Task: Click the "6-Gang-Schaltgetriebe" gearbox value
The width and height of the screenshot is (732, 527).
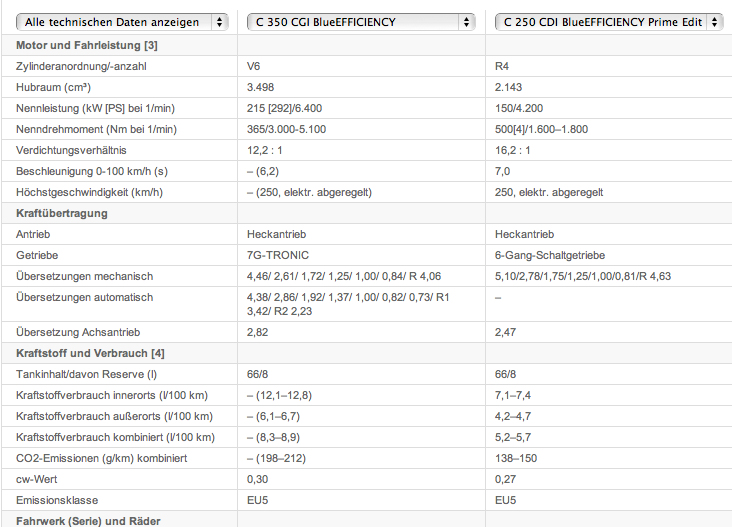Action: coord(549,255)
